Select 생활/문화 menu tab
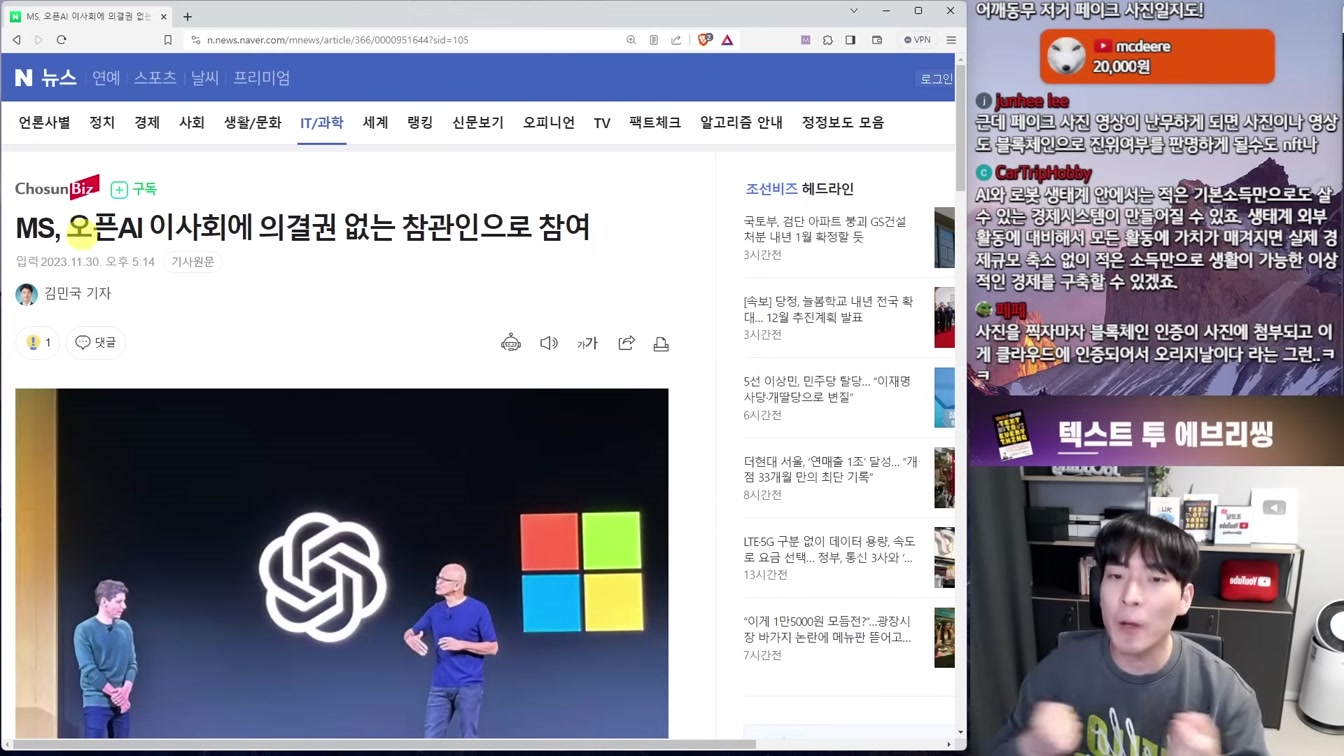The height and width of the screenshot is (756, 1344). tap(253, 122)
